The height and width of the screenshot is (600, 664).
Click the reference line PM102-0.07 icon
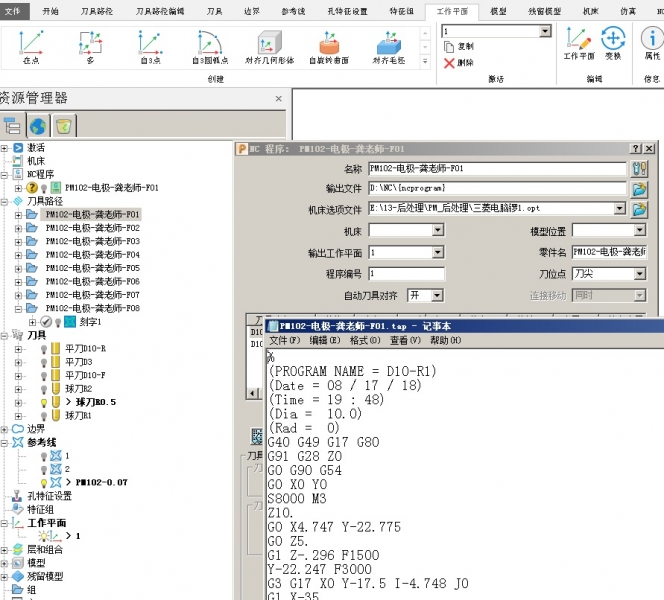(x=56, y=482)
